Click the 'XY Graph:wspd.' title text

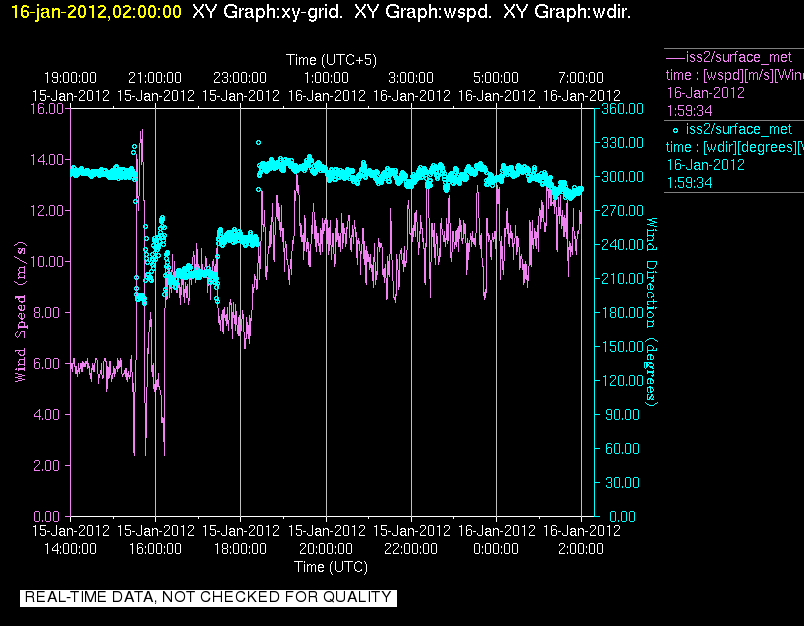click(423, 11)
